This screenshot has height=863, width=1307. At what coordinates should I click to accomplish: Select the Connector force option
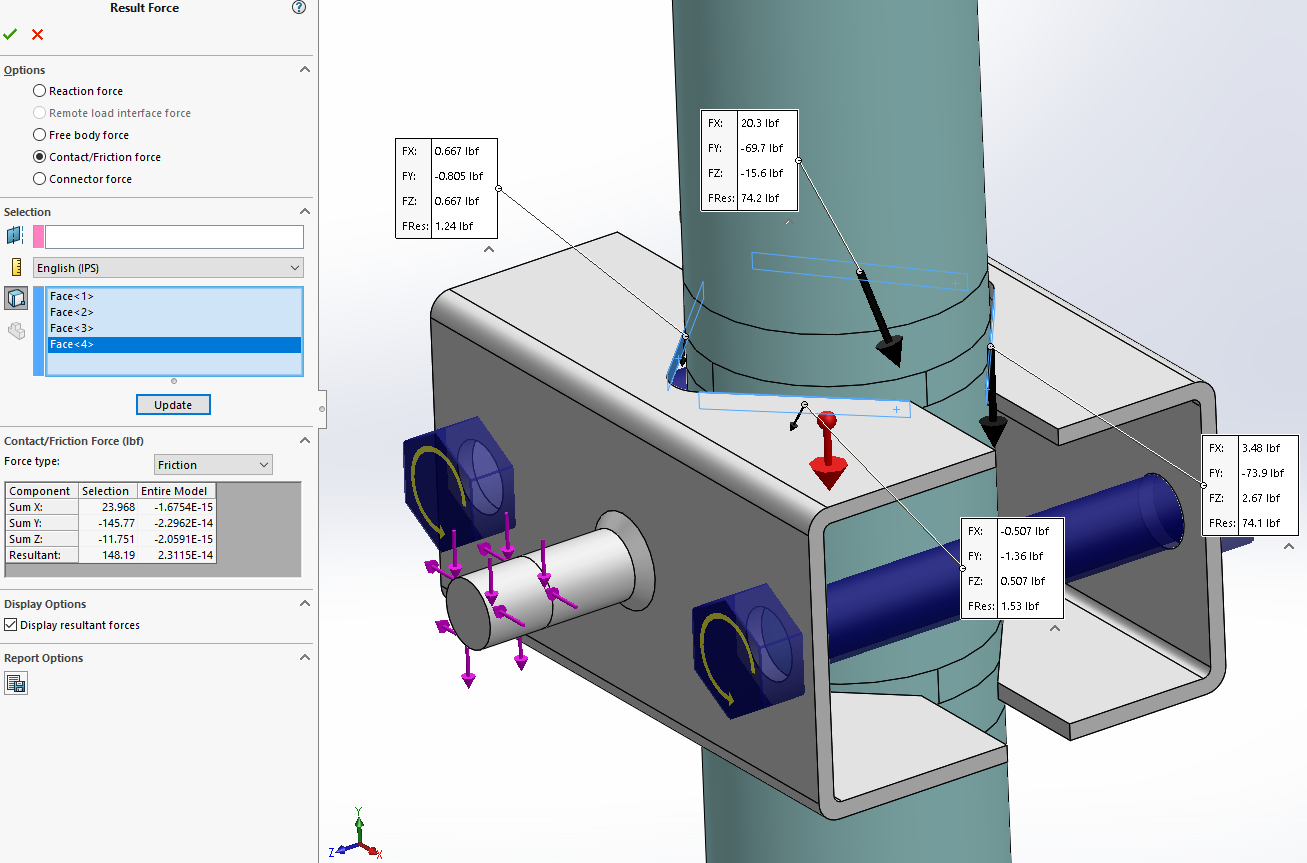[x=39, y=178]
